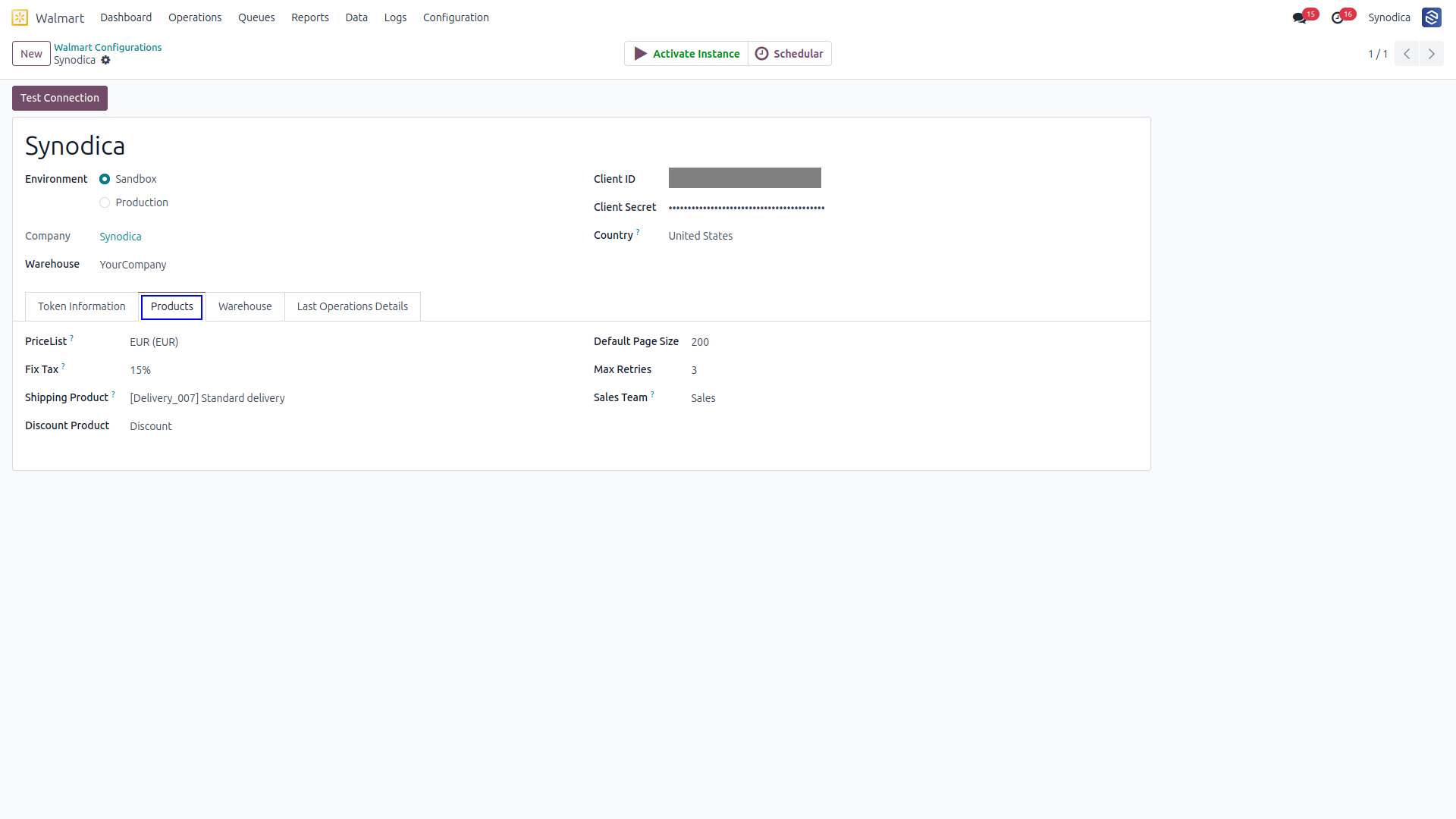Click Test Connection button
Viewport: 1456px width, 819px height.
coord(60,98)
